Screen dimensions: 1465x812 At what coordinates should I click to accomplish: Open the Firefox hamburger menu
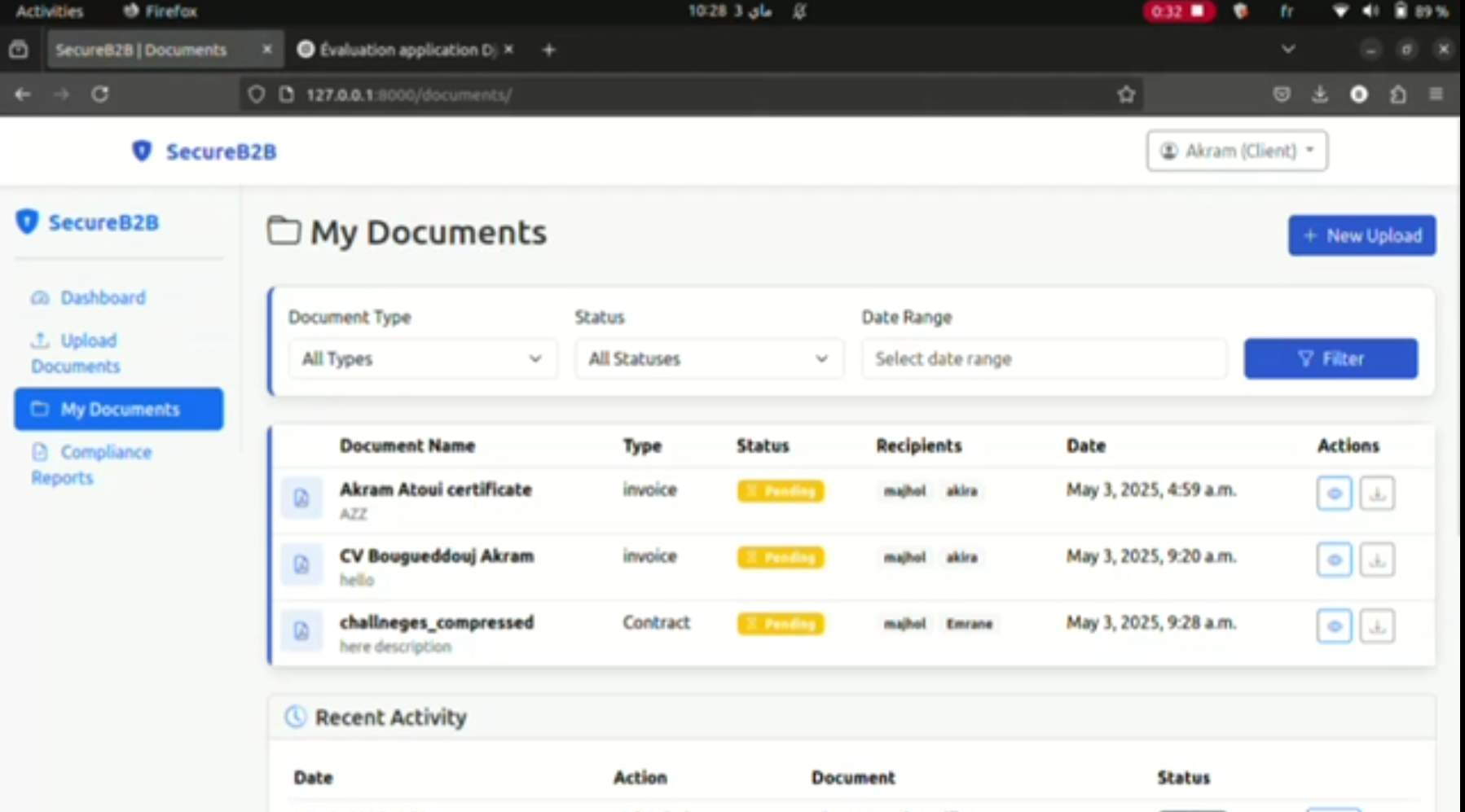(1436, 94)
